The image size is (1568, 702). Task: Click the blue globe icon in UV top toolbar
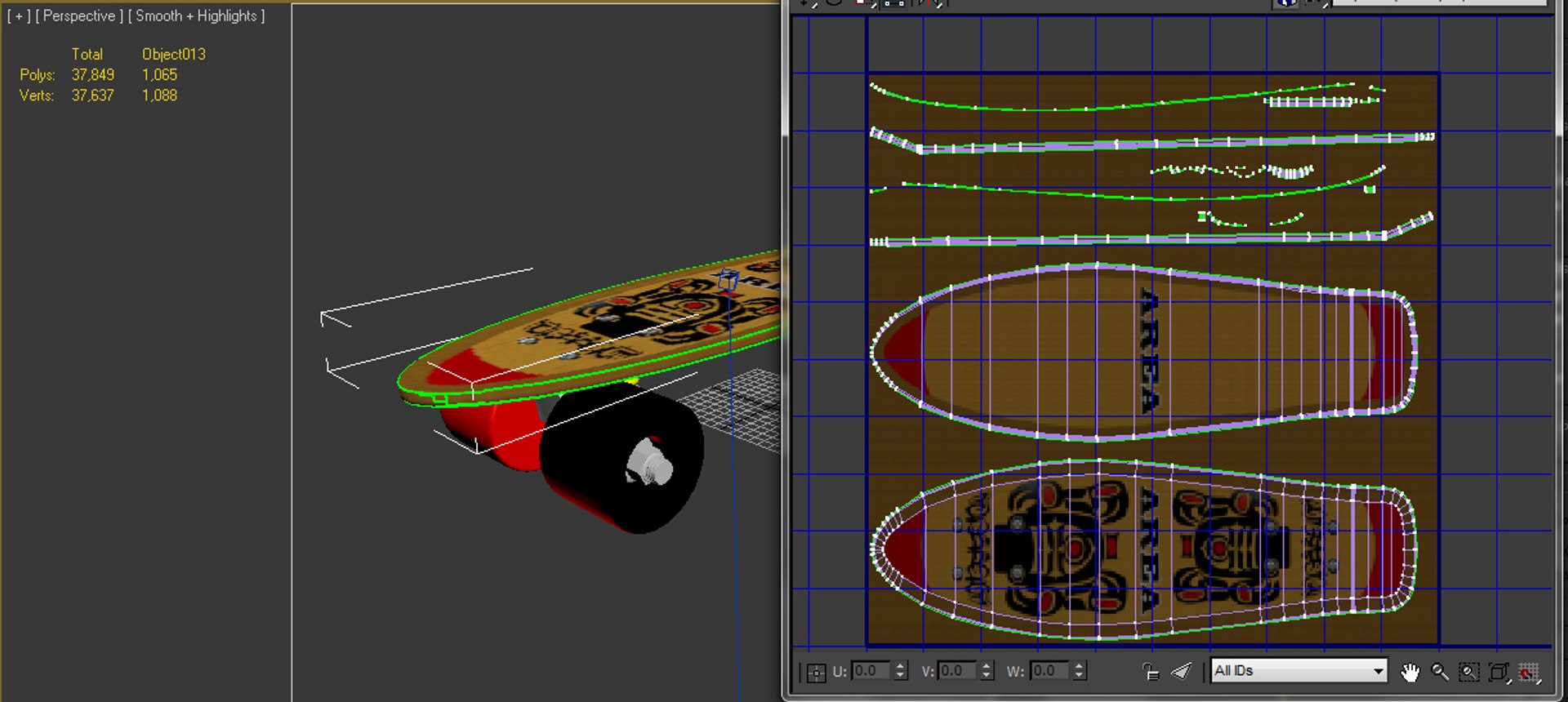pos(1286,3)
